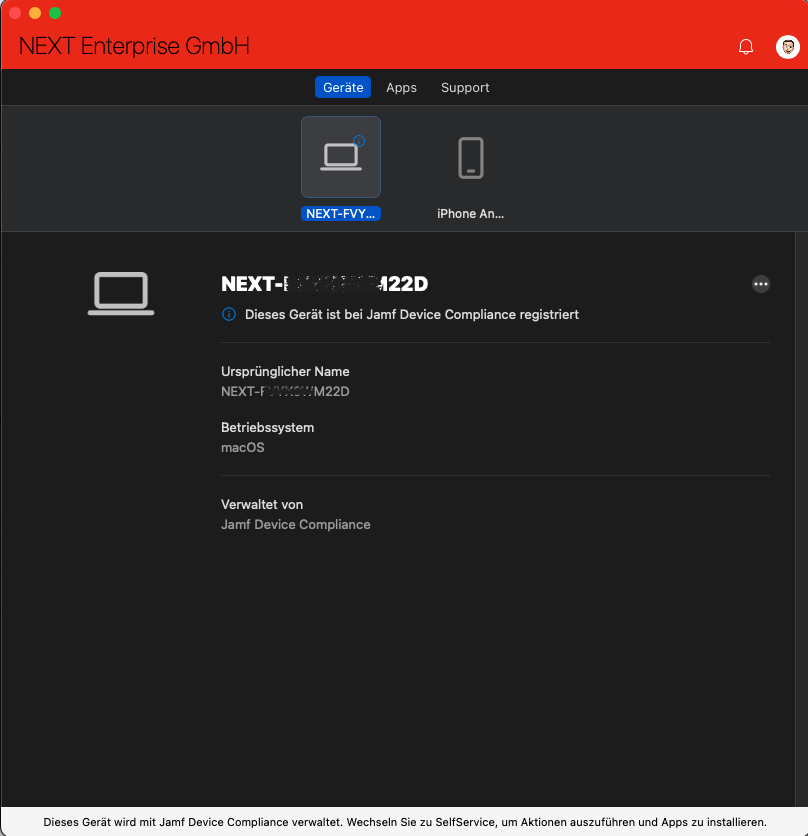This screenshot has height=836, width=808.
Task: Click the 'Dieses Gerät ist bei Jamf Device Compliance registriert' text
Action: click(412, 315)
